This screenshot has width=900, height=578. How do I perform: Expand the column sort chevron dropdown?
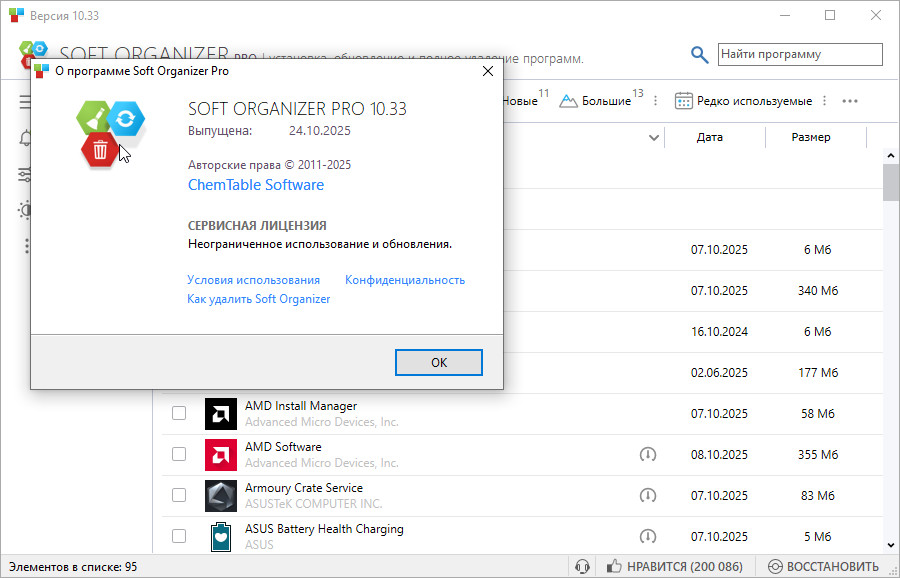pos(654,137)
